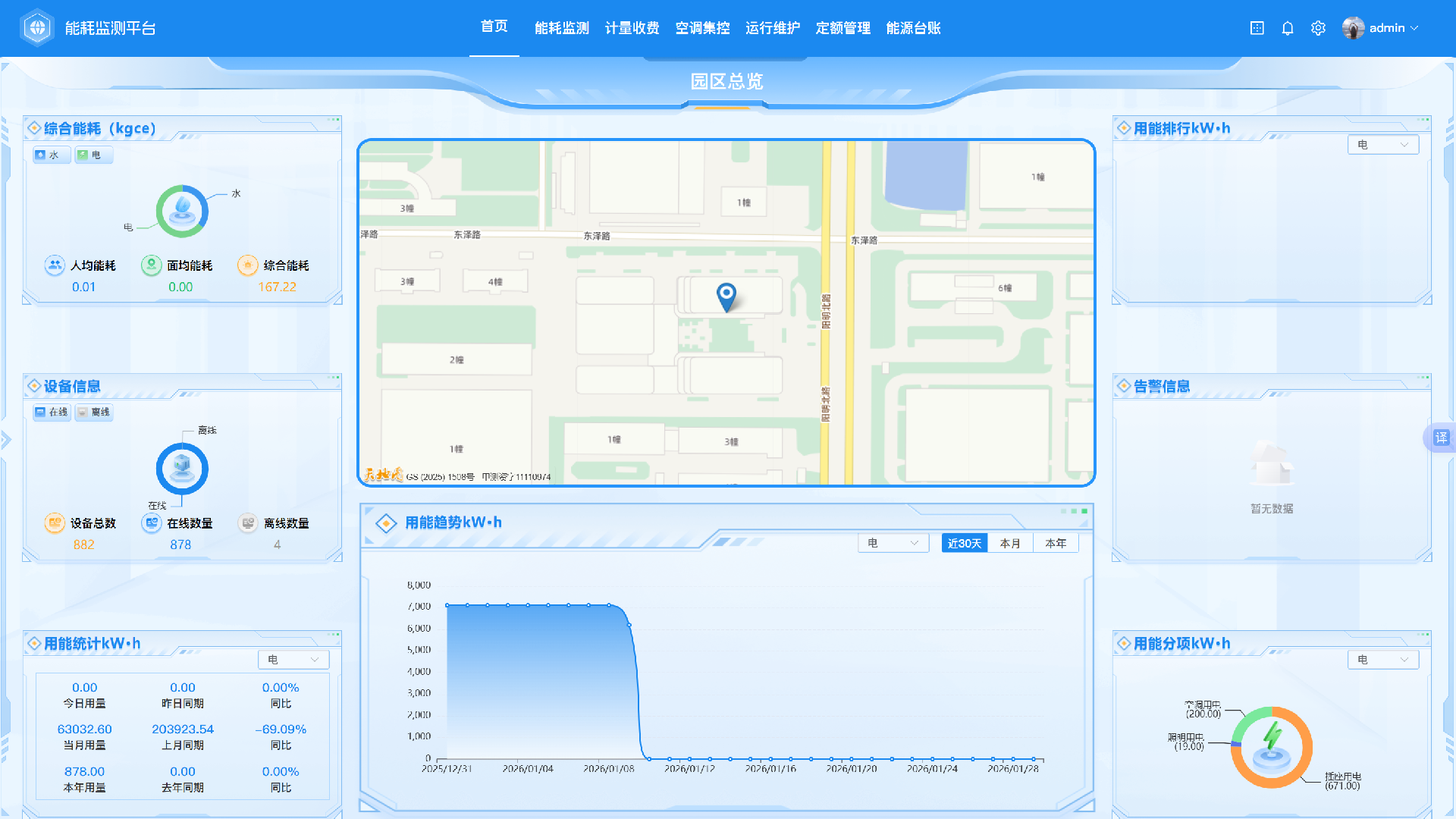The image size is (1456, 819).
Task: Click the 译 translate tab on the right edge
Action: (x=1440, y=438)
